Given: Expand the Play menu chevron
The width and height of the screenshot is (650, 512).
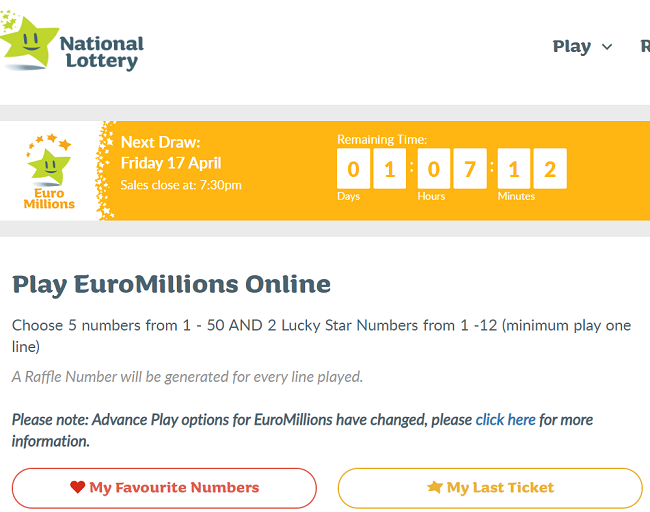Looking at the screenshot, I should (607, 47).
